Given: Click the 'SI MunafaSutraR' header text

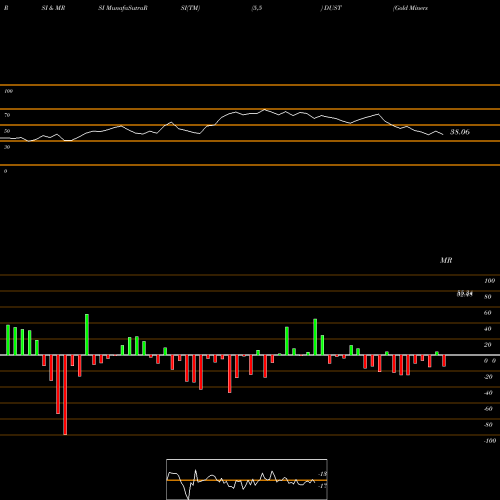Looking at the screenshot, I should pos(123,8).
